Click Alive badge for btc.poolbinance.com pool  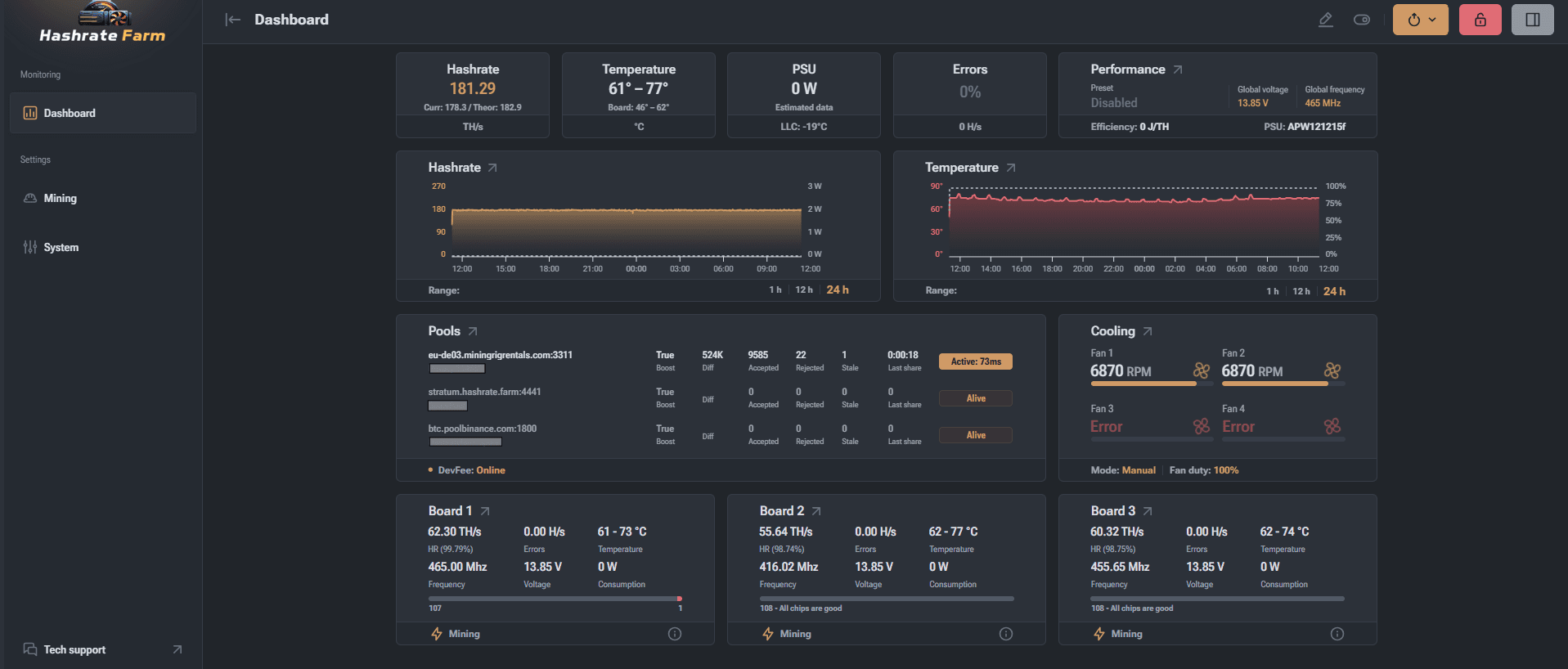coord(976,435)
